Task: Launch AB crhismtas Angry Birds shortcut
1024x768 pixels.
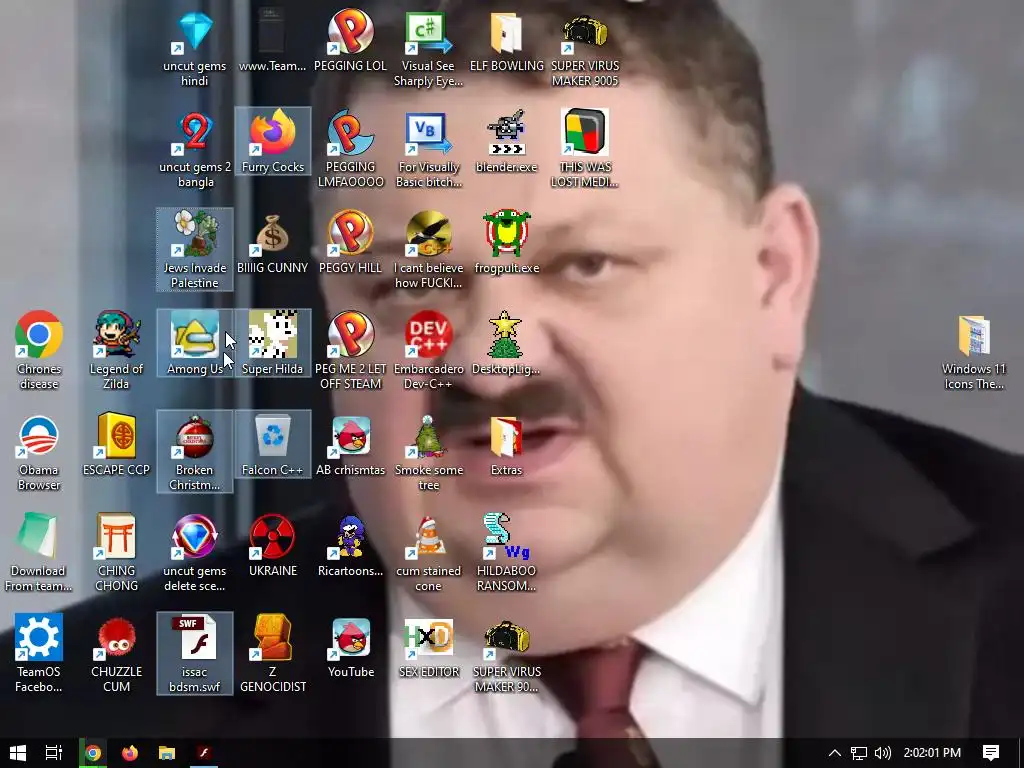Action: (x=351, y=445)
